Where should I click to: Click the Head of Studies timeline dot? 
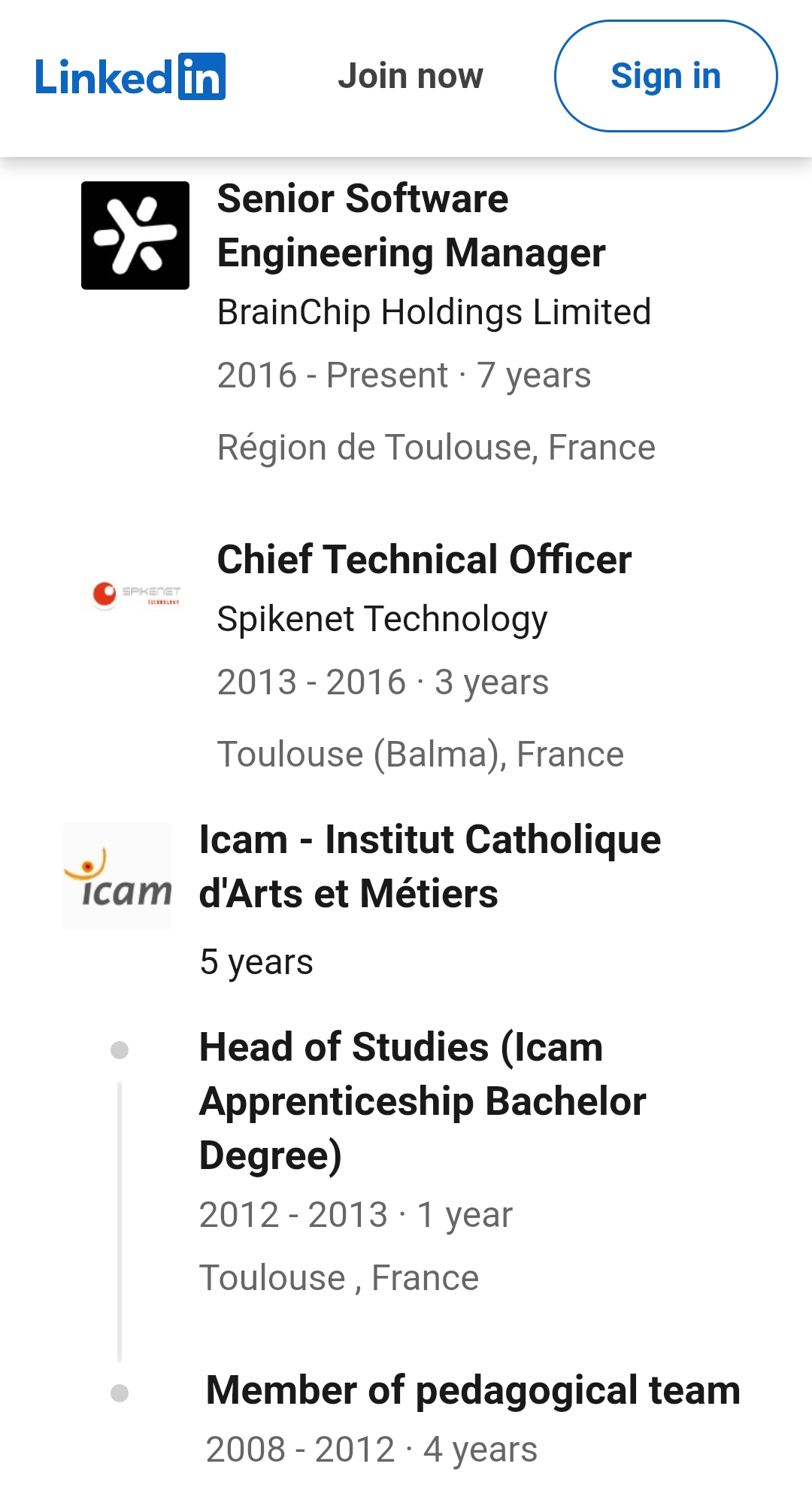tap(120, 1050)
